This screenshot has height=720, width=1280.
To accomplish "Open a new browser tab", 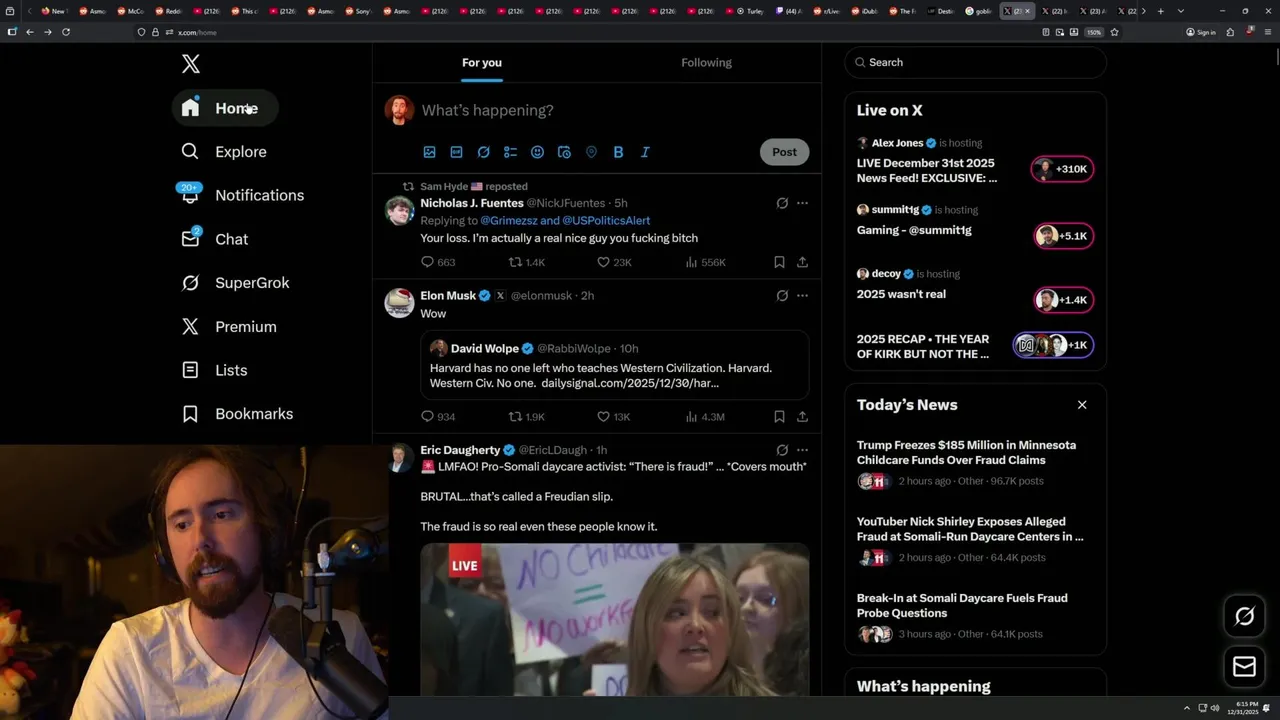I will (x=1160, y=11).
